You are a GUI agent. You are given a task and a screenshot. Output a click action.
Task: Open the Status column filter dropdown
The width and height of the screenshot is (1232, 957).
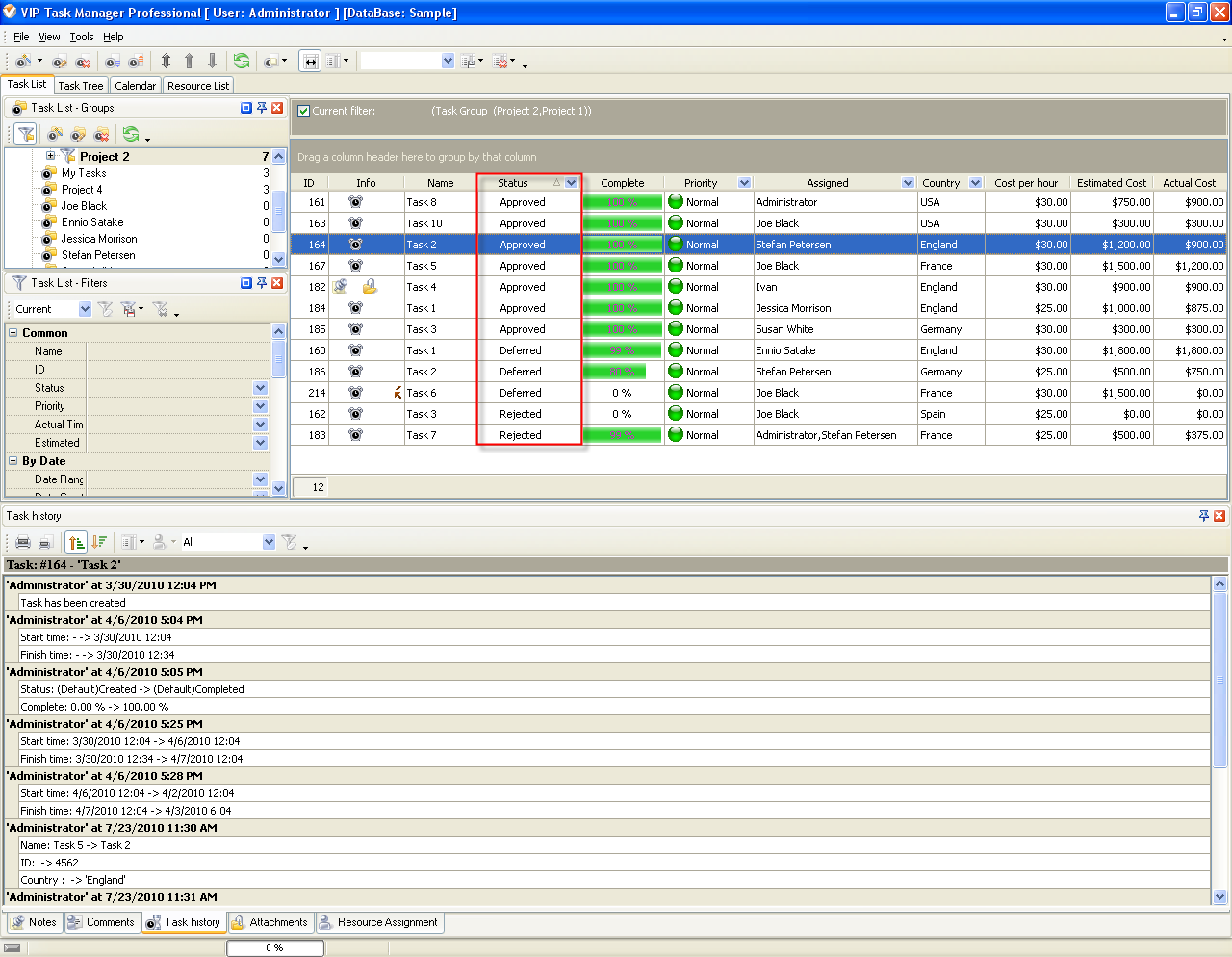click(x=572, y=183)
